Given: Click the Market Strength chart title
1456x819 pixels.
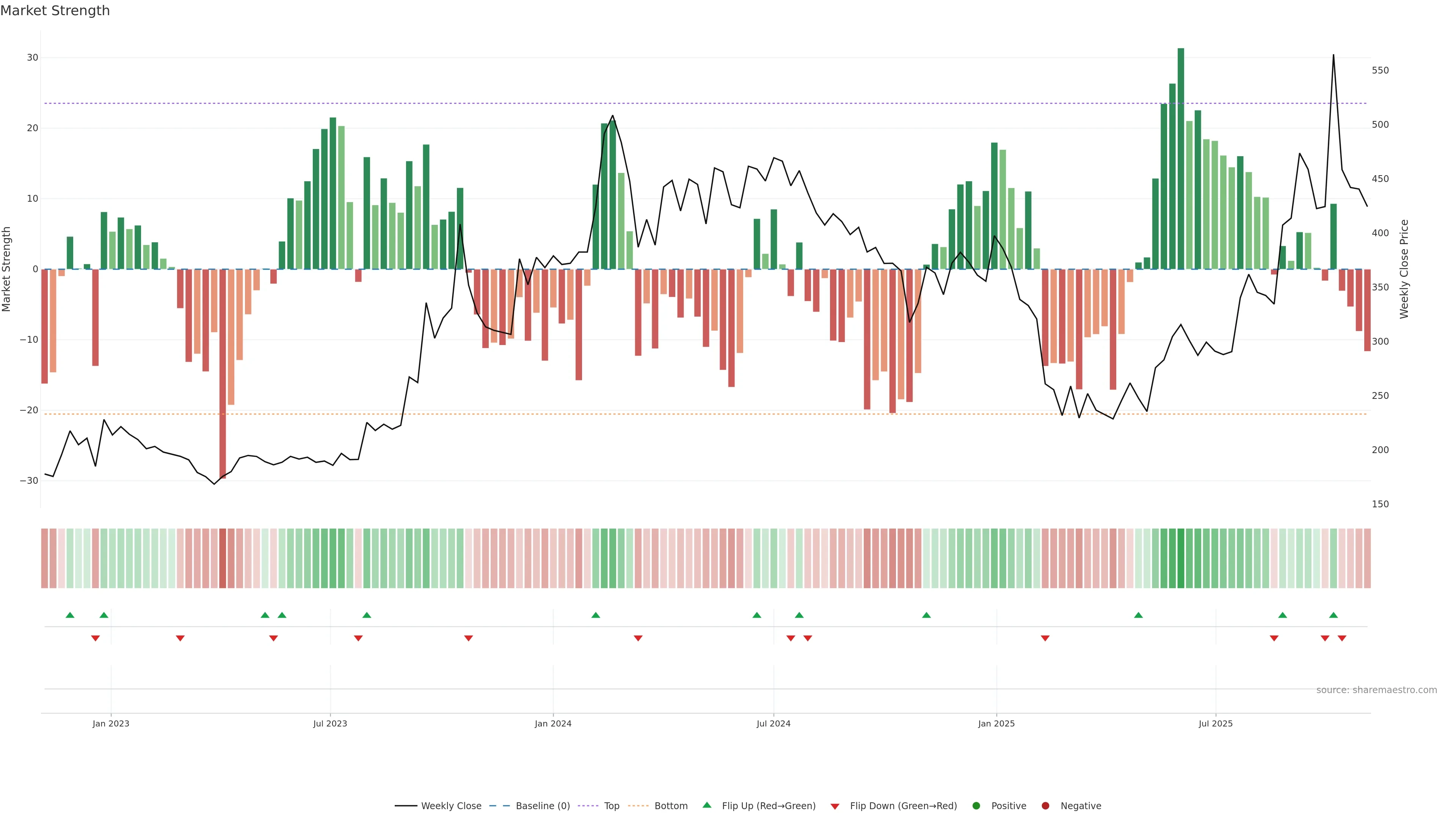Looking at the screenshot, I should (55, 11).
